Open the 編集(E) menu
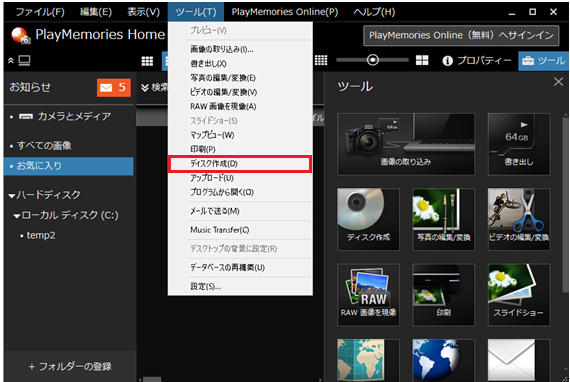Viewport: 570px width, 382px height. tap(96, 12)
